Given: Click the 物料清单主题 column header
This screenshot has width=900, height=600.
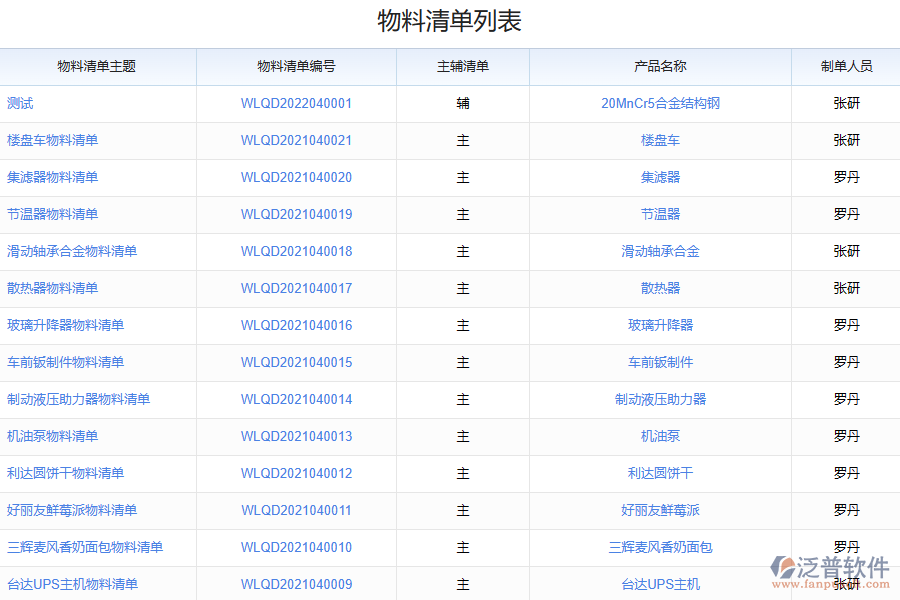Looking at the screenshot, I should pyautogui.click(x=97, y=66).
